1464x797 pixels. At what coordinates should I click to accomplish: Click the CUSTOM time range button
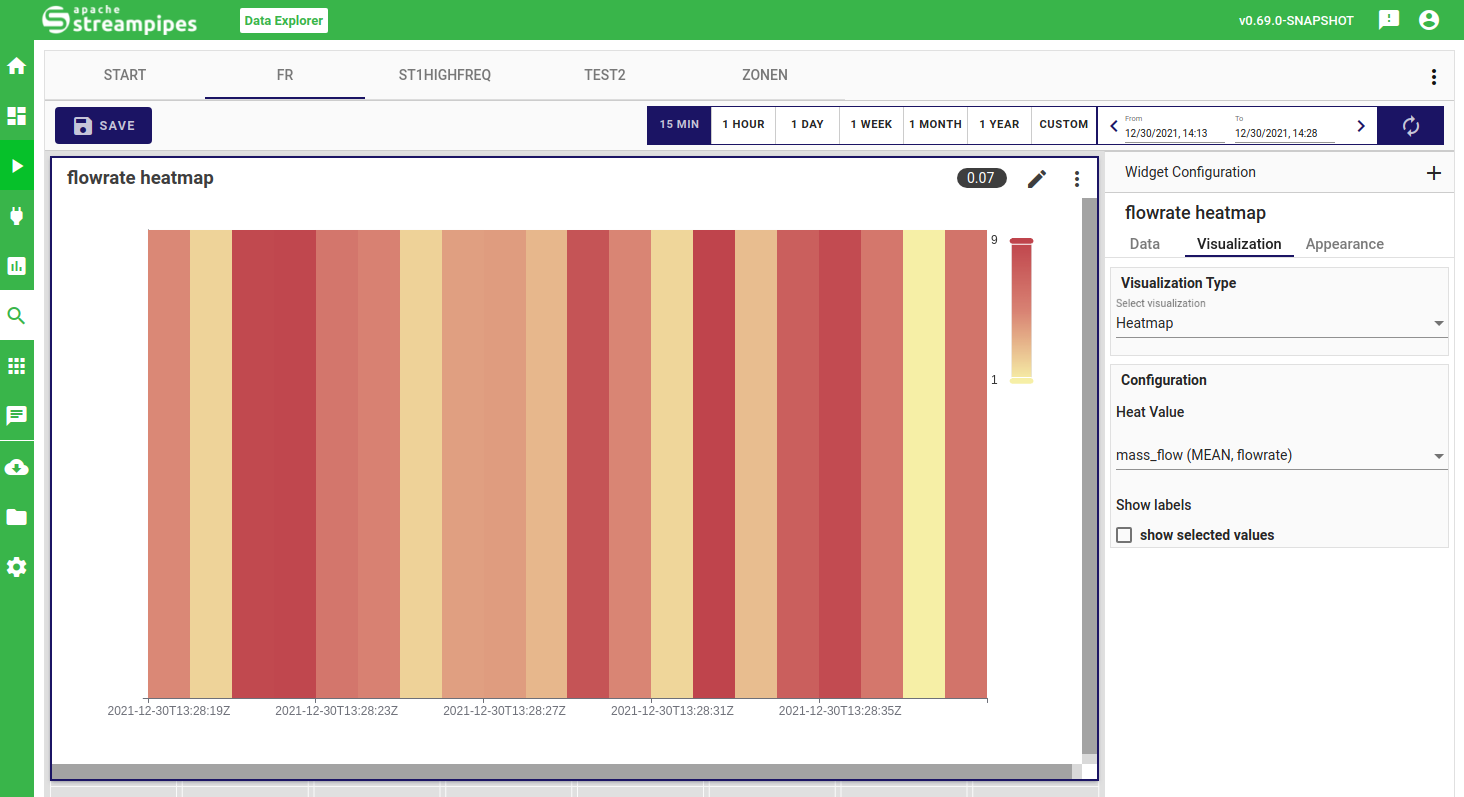pyautogui.click(x=1063, y=125)
